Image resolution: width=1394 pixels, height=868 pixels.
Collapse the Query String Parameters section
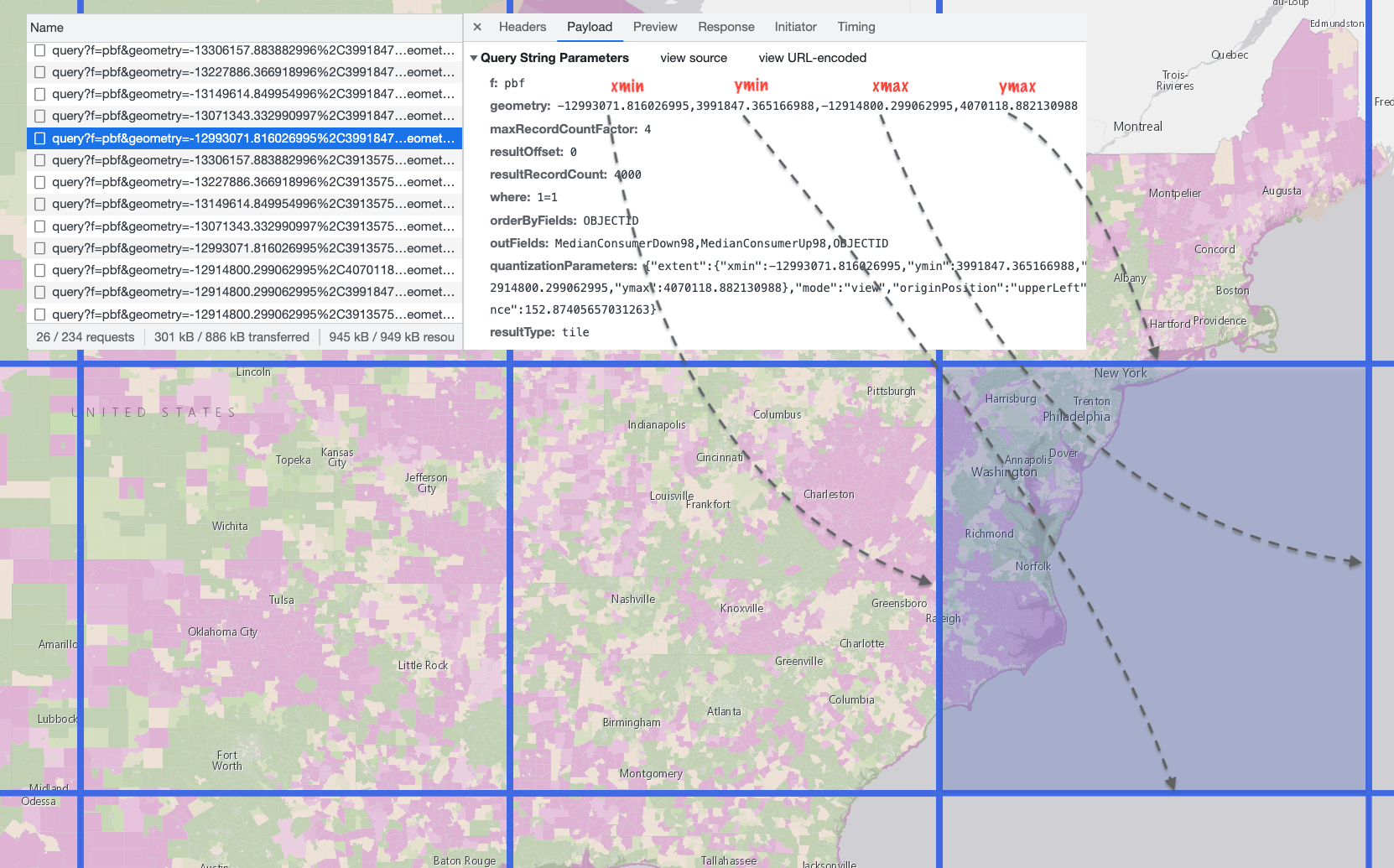[474, 58]
